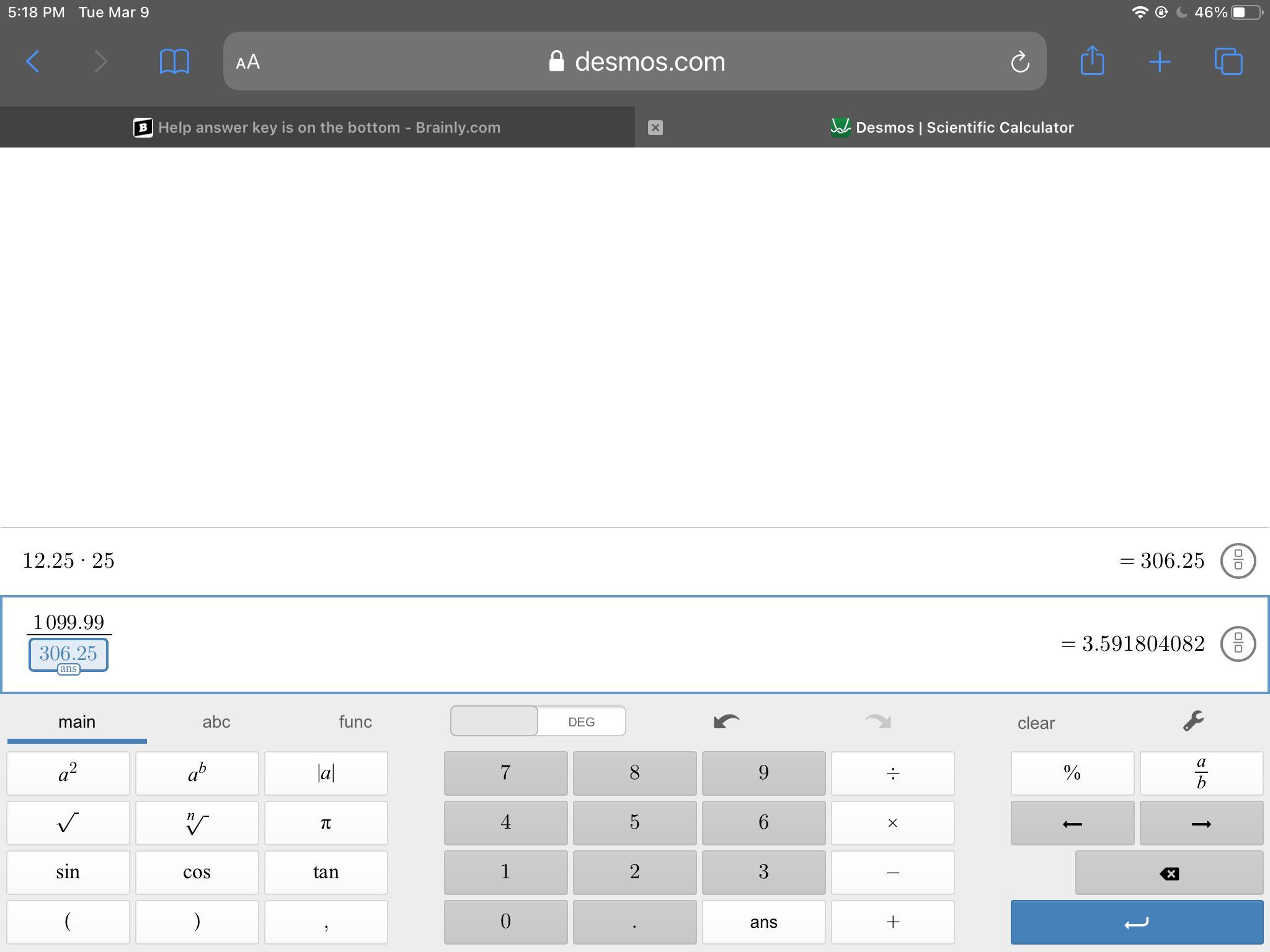Switch angle mode to radians
1270x952 pixels.
tap(494, 721)
